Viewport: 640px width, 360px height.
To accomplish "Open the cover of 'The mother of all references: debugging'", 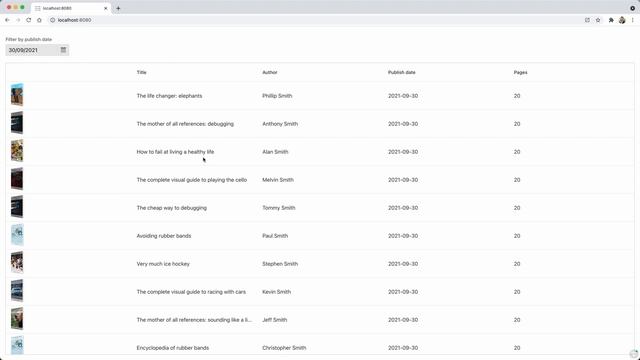I will (17, 122).
